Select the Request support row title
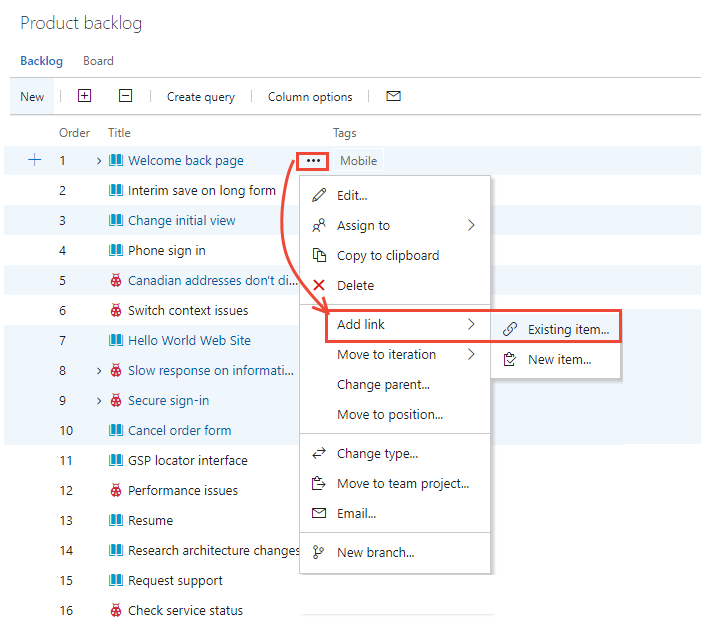Image resolution: width=701 pixels, height=630 pixels. point(175,580)
